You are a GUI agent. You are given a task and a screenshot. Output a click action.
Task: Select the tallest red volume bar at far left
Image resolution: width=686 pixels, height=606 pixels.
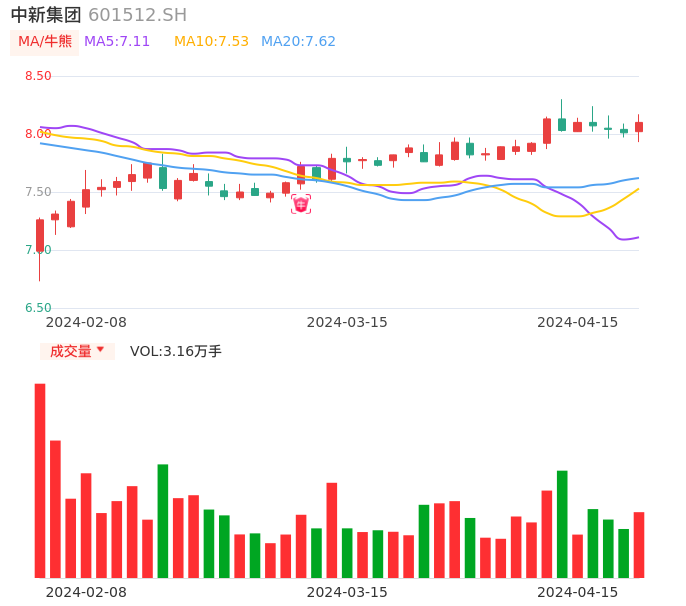tap(40, 480)
